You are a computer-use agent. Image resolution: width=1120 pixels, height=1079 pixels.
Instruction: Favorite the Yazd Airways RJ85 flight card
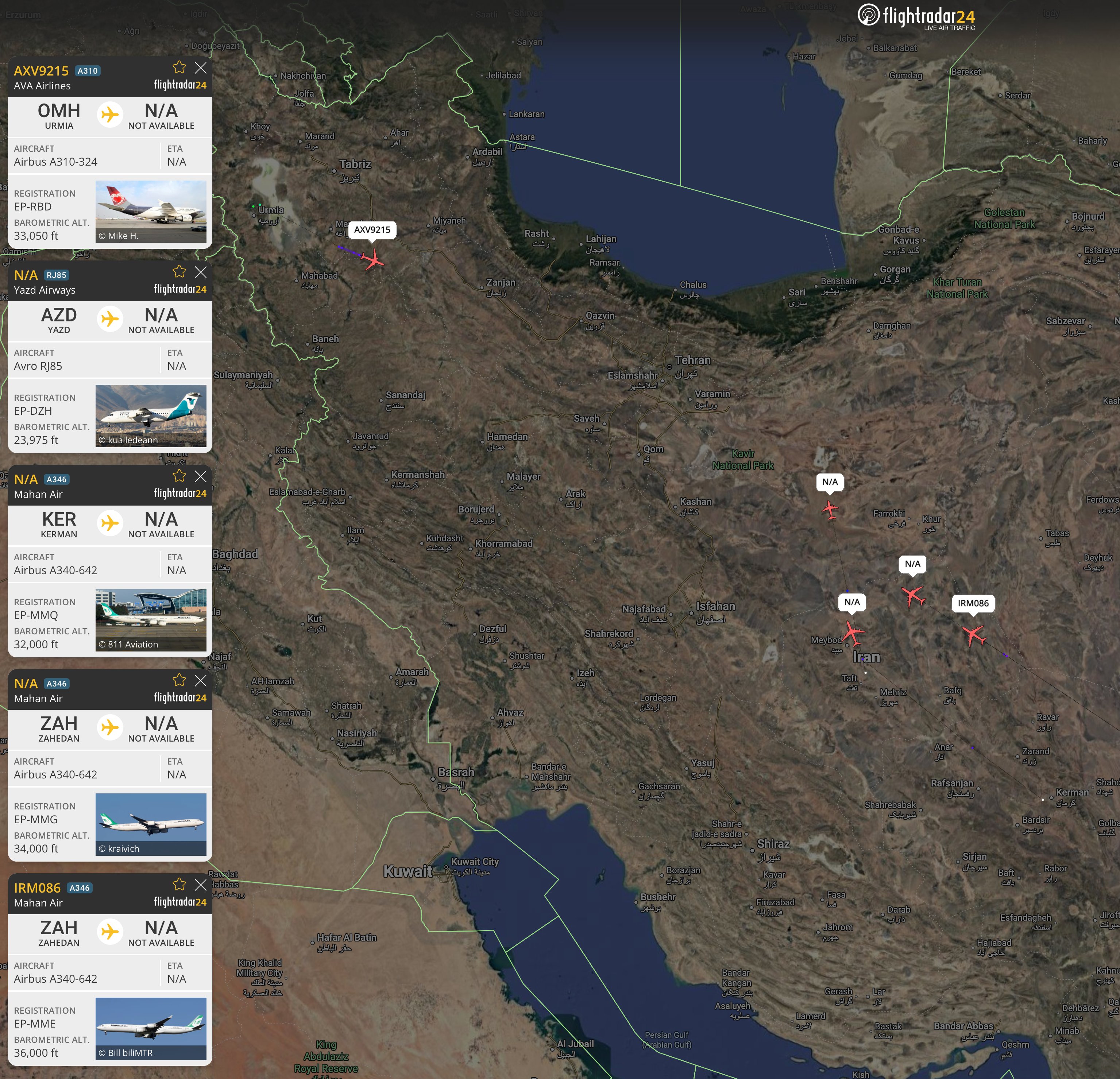(179, 271)
